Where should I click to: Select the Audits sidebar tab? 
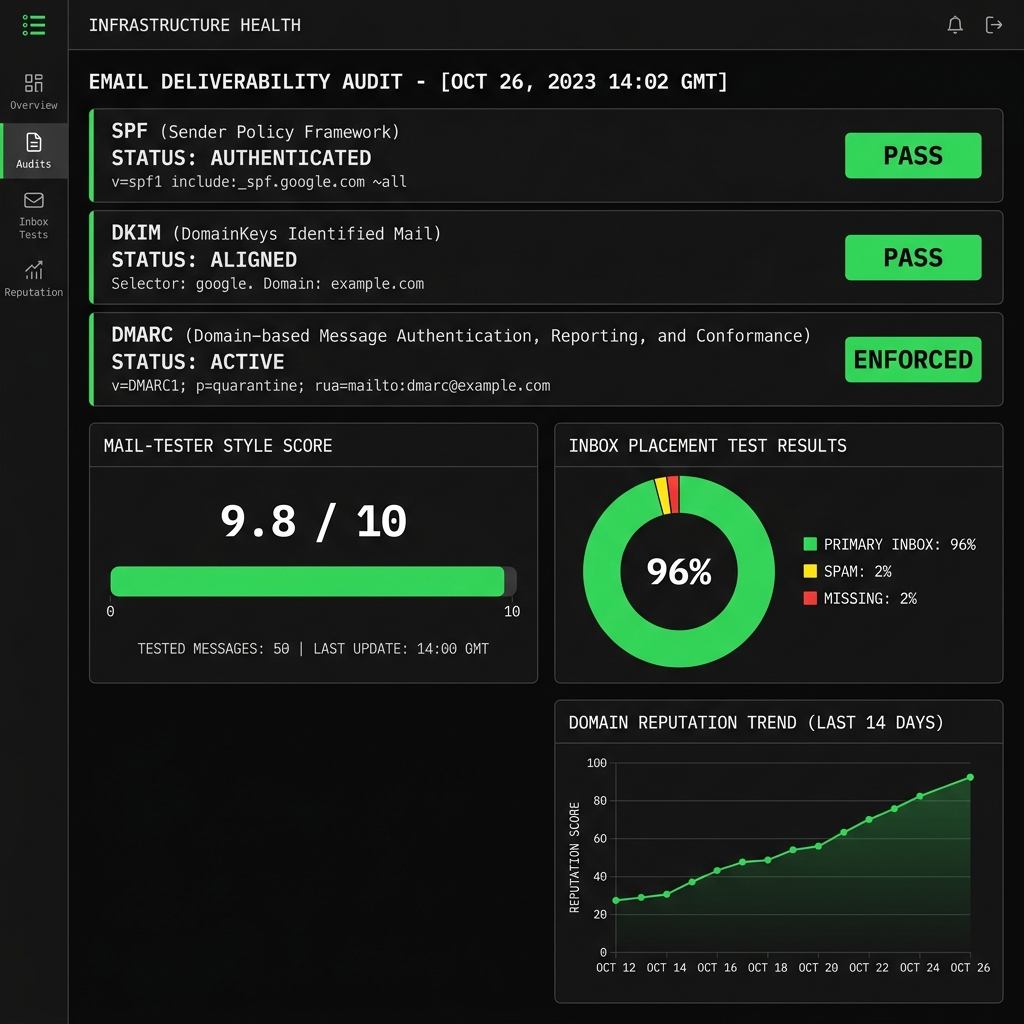[x=34, y=151]
